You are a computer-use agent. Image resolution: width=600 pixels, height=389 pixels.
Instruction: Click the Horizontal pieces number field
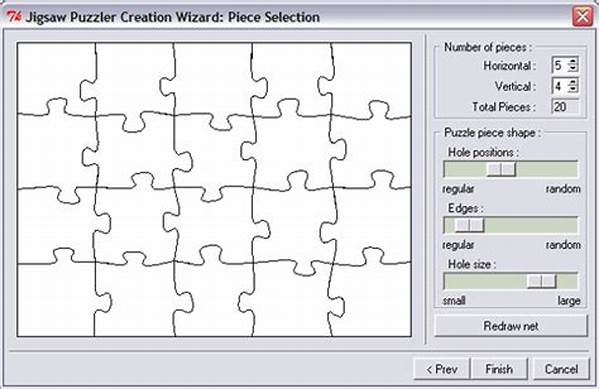[560, 65]
